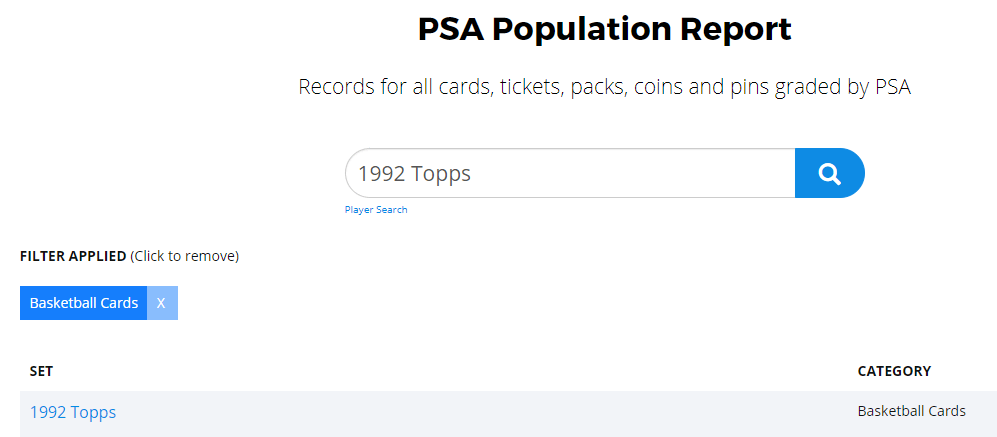Submit search with the blue search icon
The width and height of the screenshot is (997, 437).
click(x=829, y=173)
